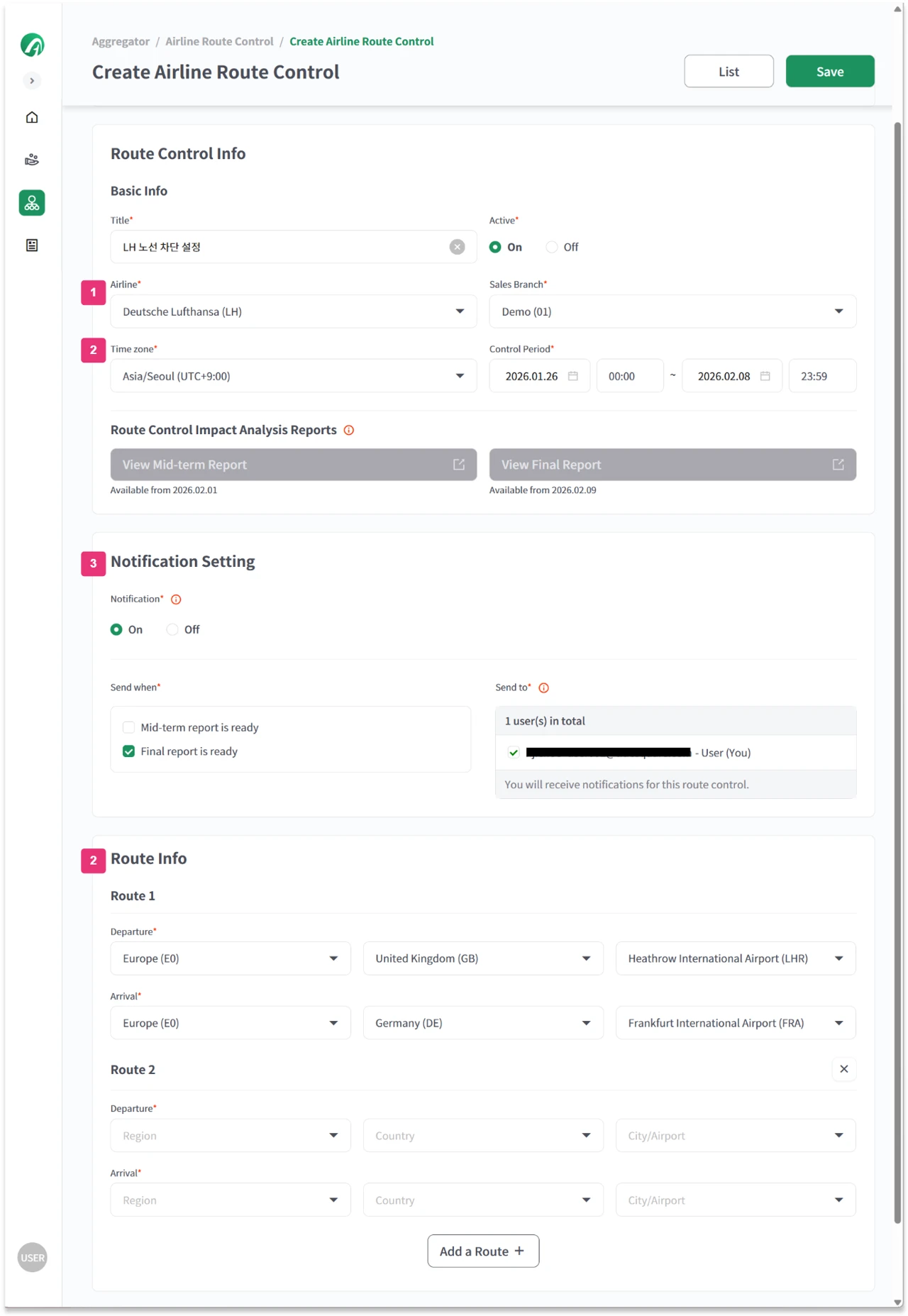The image size is (908, 1316).
Task: Click external link icon on View Mid-term Report
Action: tap(459, 465)
